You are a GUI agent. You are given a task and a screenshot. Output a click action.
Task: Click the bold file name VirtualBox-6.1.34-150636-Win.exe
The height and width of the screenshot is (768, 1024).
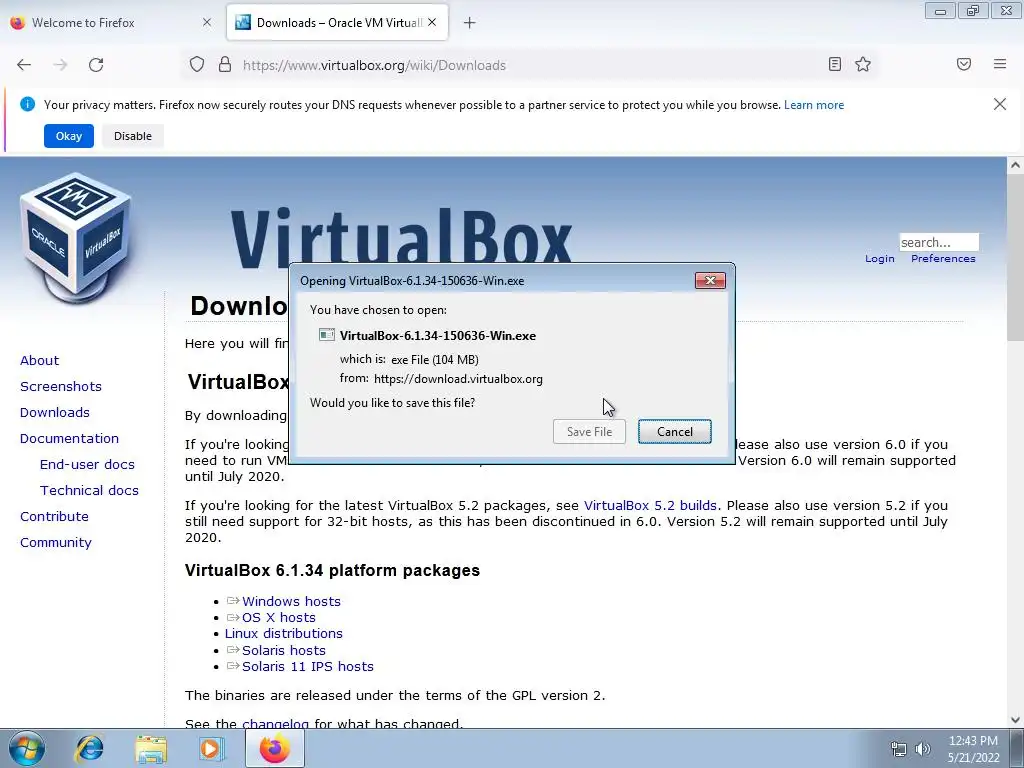pos(438,336)
